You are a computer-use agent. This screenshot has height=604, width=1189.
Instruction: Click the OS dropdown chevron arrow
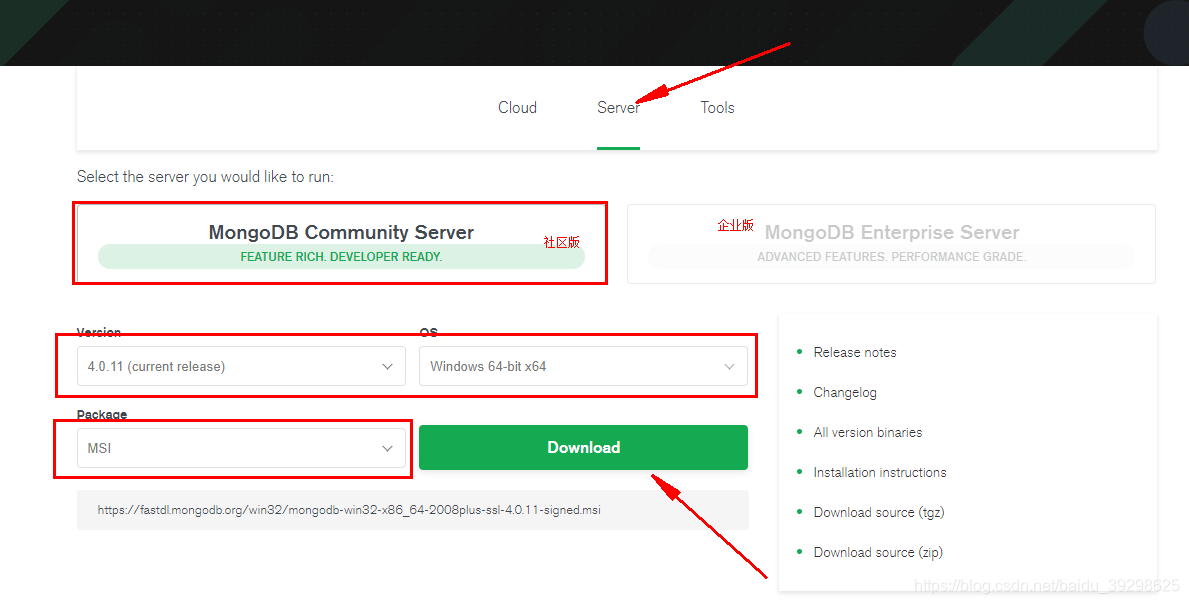729,367
